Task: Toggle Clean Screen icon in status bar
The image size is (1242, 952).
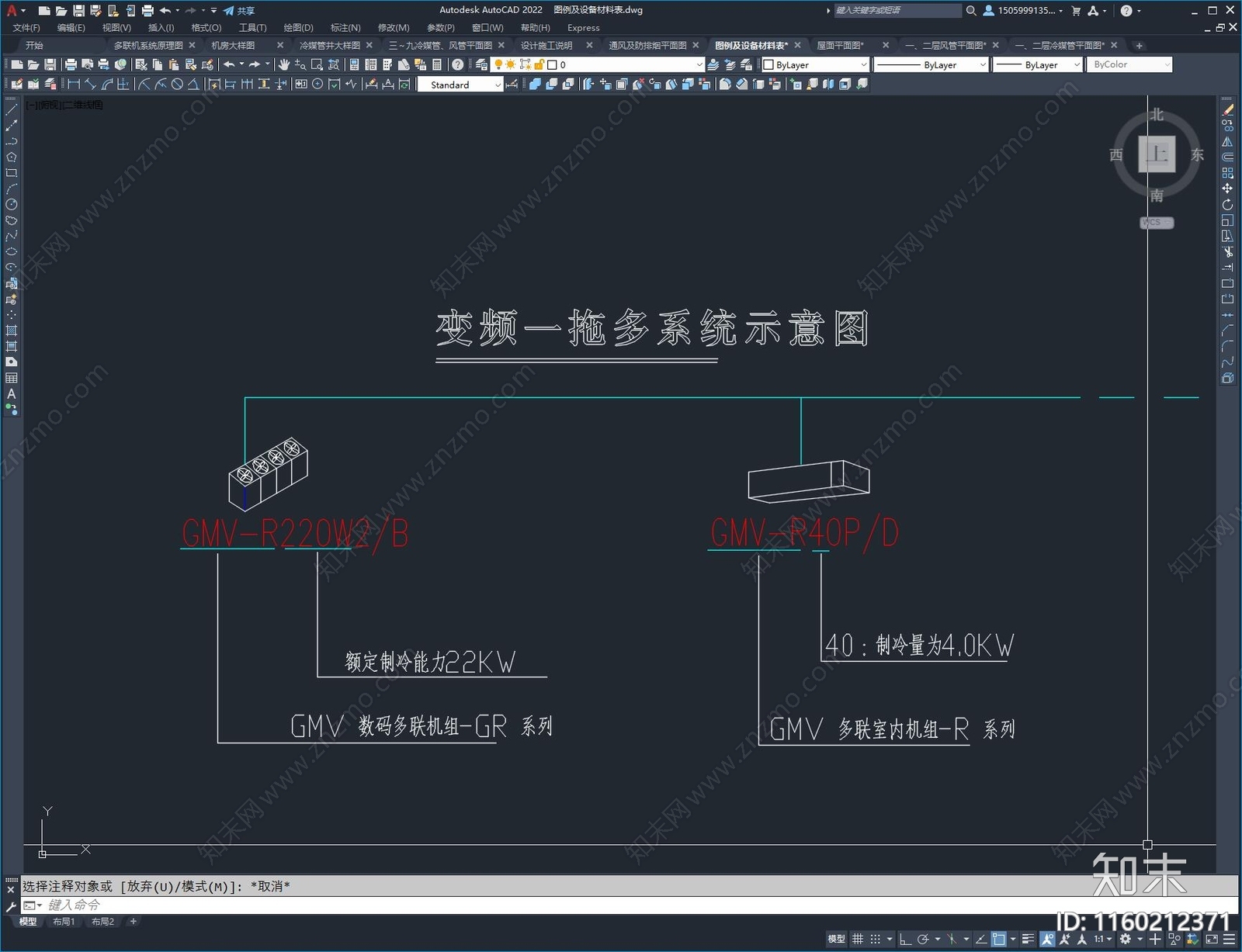Action: (x=1212, y=939)
